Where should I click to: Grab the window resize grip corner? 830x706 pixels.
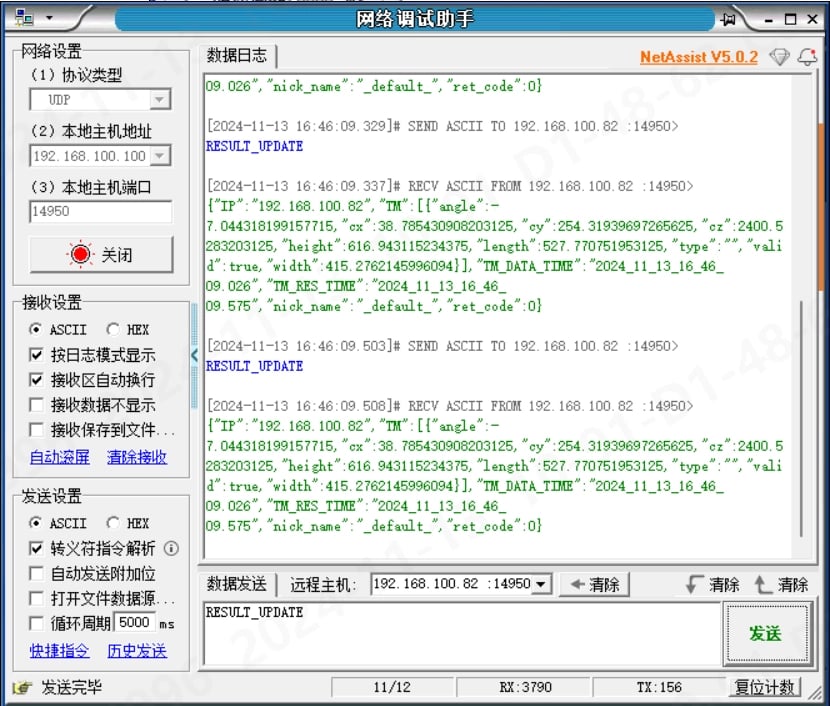click(x=816, y=692)
